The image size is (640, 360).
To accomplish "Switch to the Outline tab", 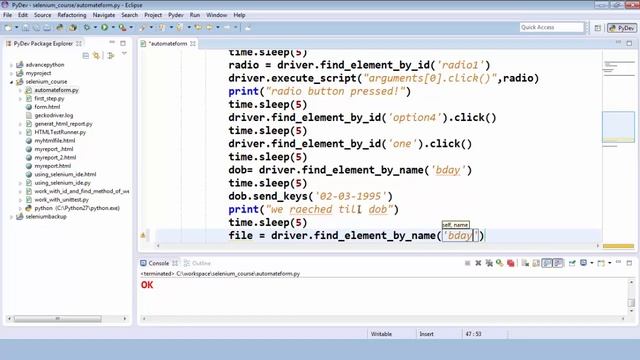I will pyautogui.click(x=198, y=263).
